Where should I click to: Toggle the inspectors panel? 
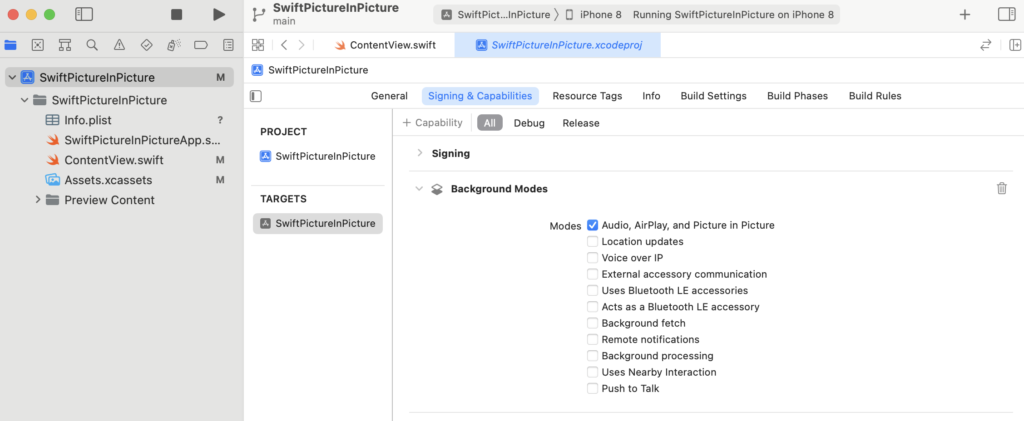coord(1007,14)
